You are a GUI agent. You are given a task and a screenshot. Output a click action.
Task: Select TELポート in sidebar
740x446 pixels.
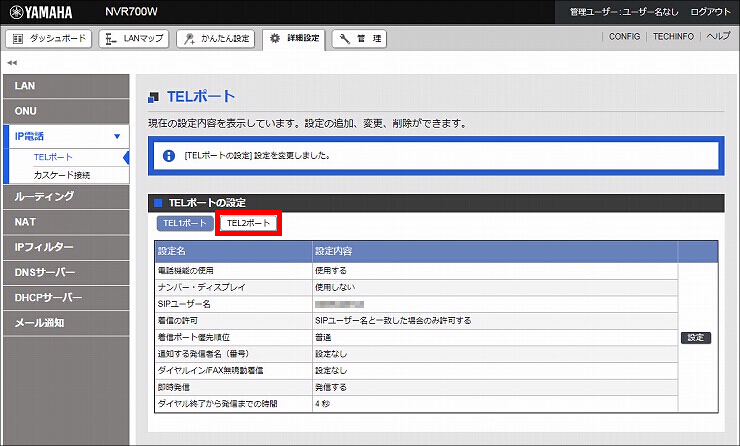pos(53,157)
